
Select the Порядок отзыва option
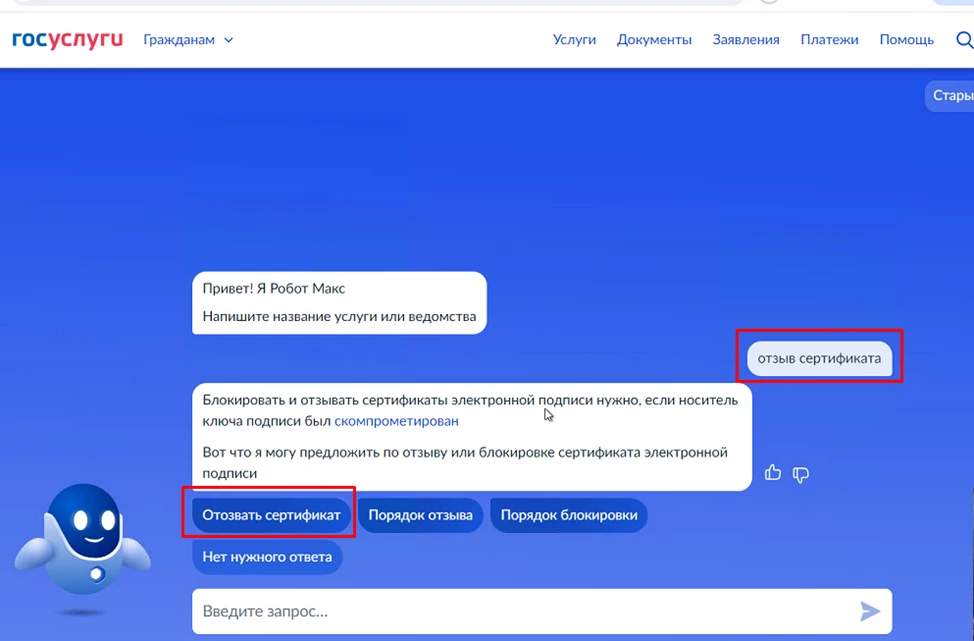[420, 516]
